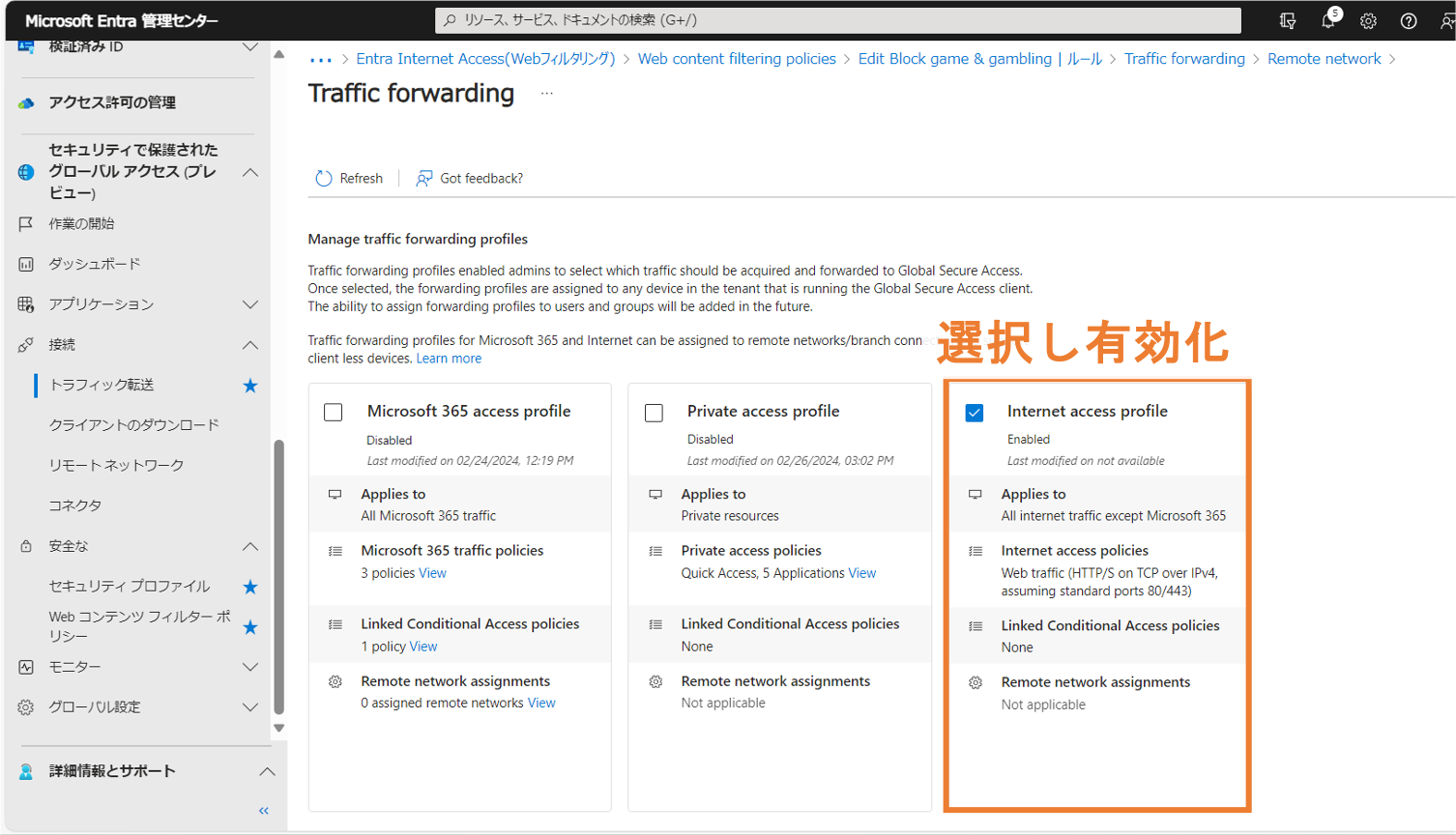Open the more options ellipsis beside the Traffic forwarding title
The width and height of the screenshot is (1456, 835).
tap(547, 94)
